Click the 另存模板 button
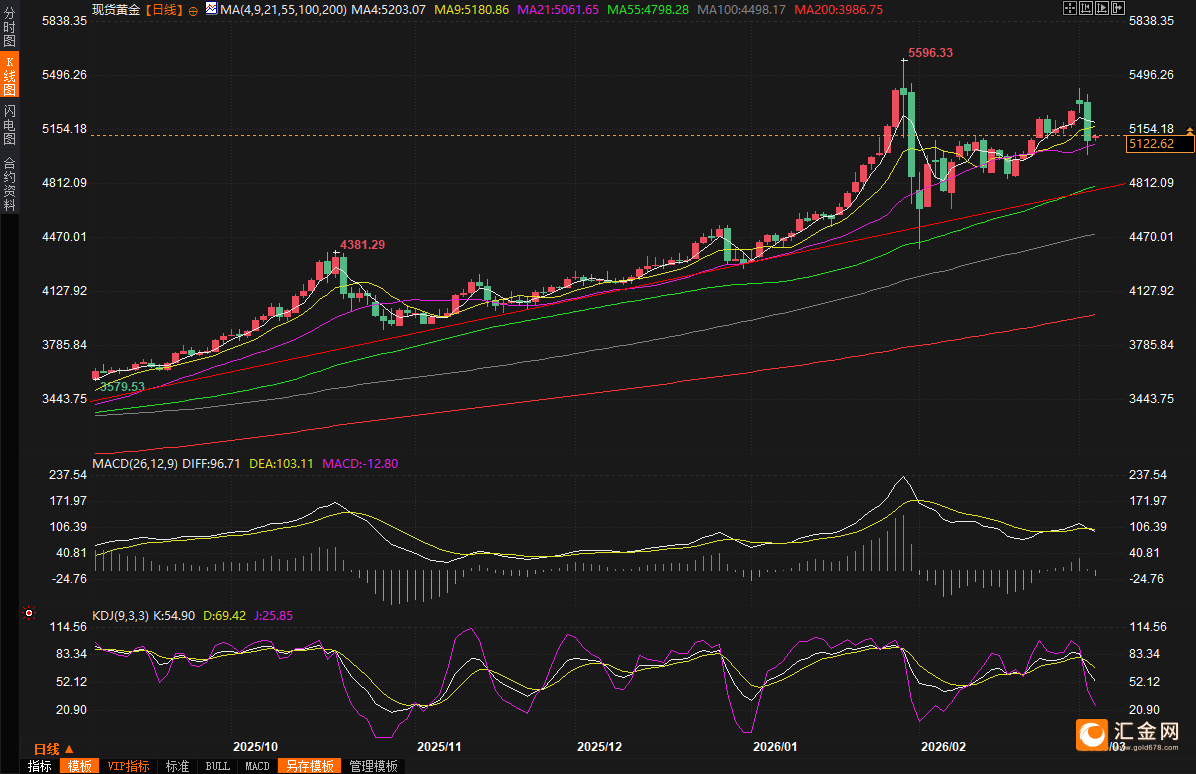The height and width of the screenshot is (774, 1196). [309, 766]
